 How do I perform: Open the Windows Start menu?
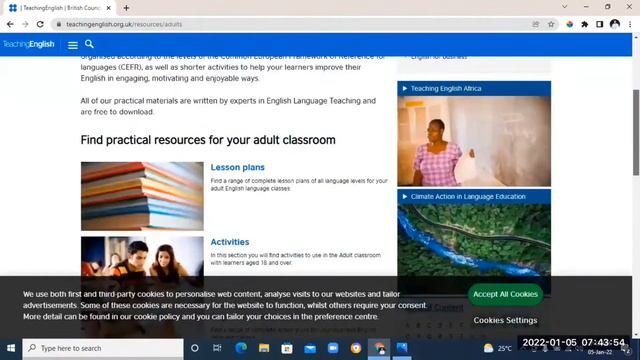pos(11,348)
